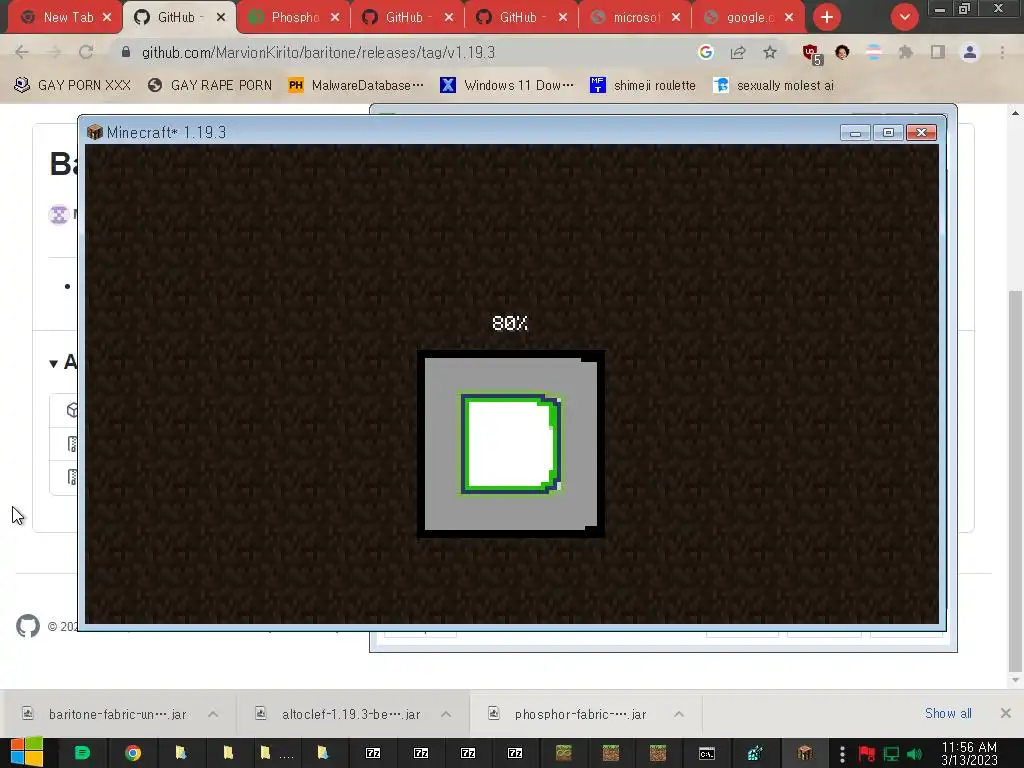Open Google lens icon in address bar
Viewport: 1024px width, 768px height.
pos(705,52)
